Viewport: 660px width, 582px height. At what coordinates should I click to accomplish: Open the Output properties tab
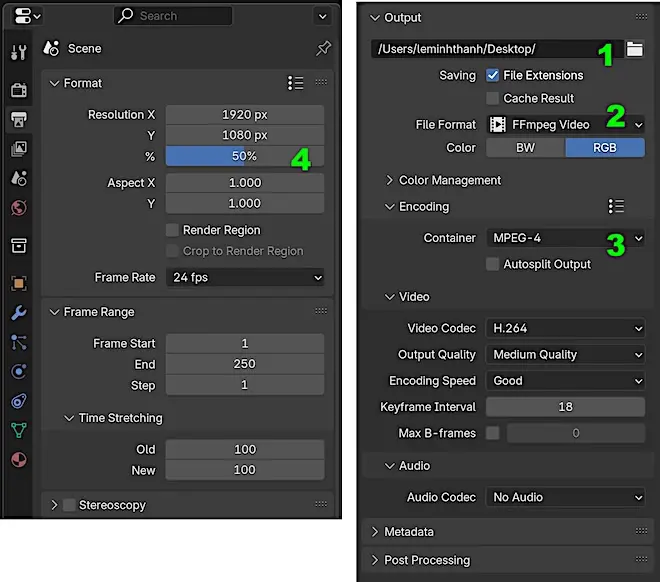[x=19, y=120]
